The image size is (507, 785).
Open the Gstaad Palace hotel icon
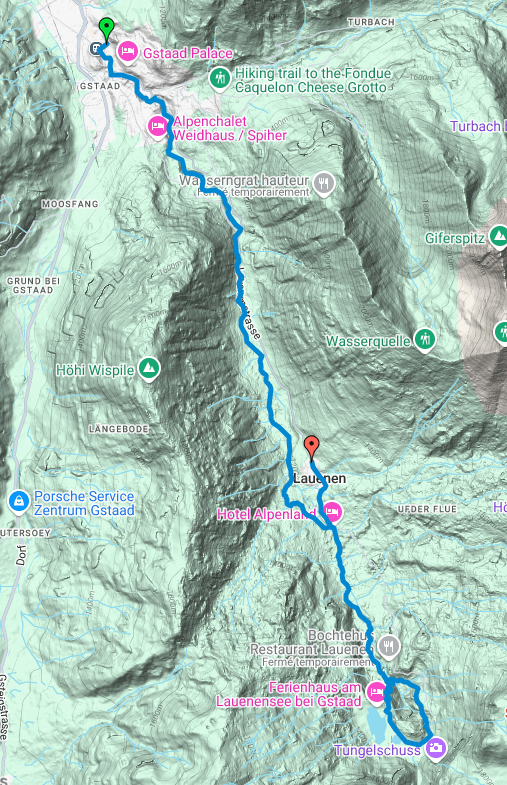128,52
